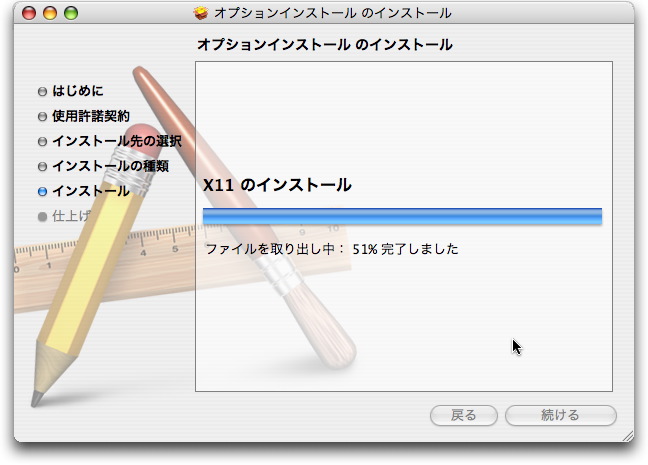Viewport: 648px width, 465px height.
Task: Click the blue installation progress bar
Action: click(x=402, y=216)
